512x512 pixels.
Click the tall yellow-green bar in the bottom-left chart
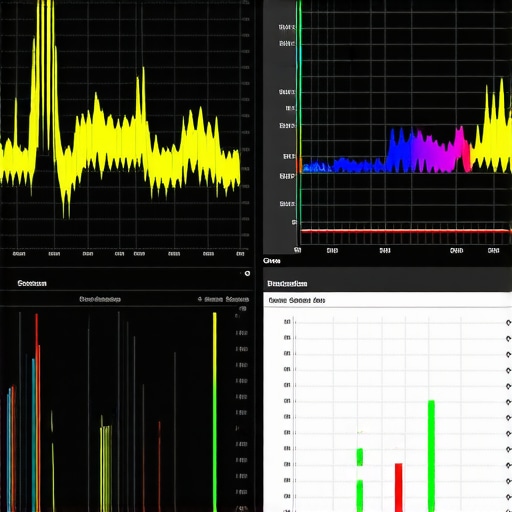215,412
